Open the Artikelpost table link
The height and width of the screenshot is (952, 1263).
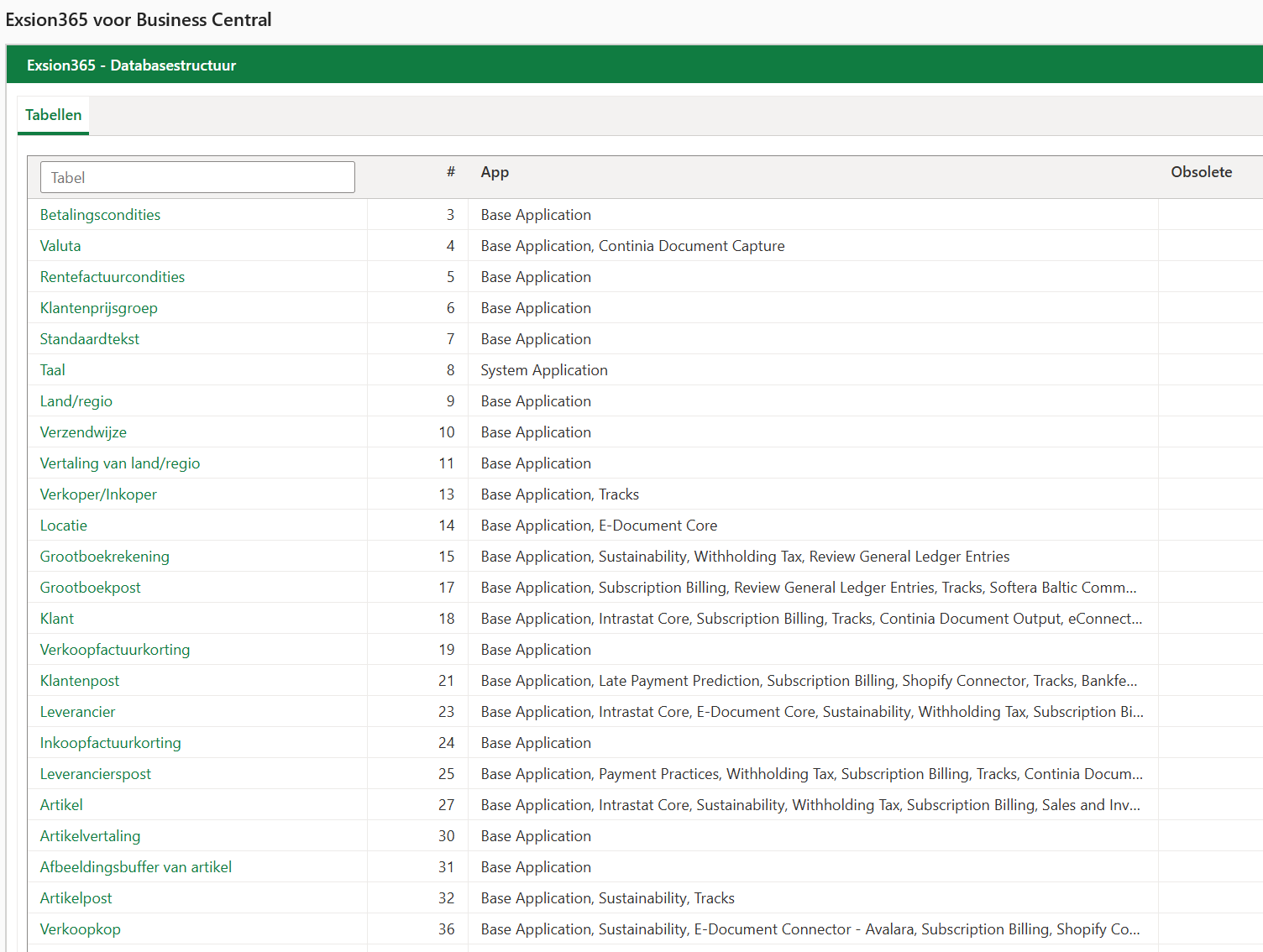coord(76,898)
